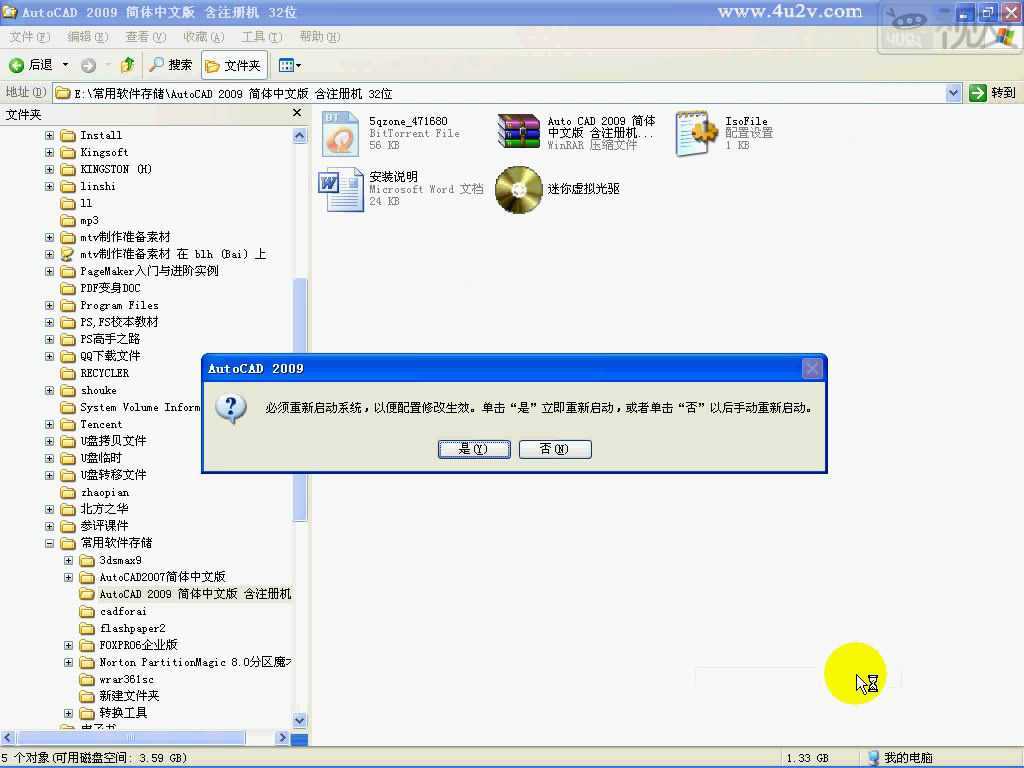This screenshot has width=1024, height=768.
Task: Select the PDF变身DOC folder
Action: [x=110, y=288]
